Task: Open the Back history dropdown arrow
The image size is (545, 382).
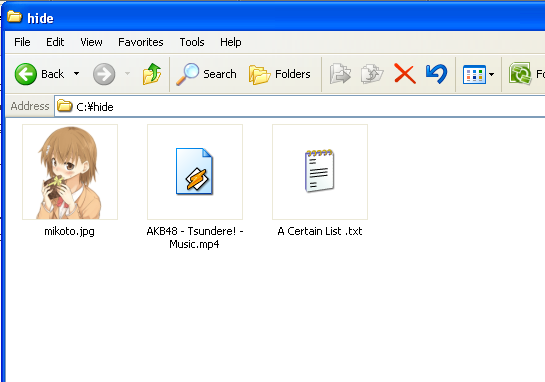Action: tap(76, 74)
